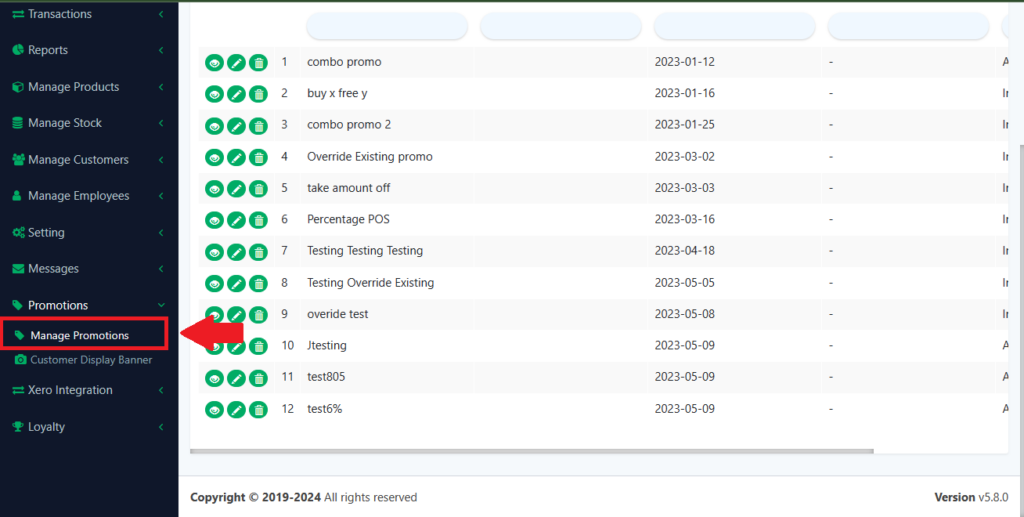Click the first column filter field above the names
Screen dimensions: 1024x517
click(x=386, y=27)
